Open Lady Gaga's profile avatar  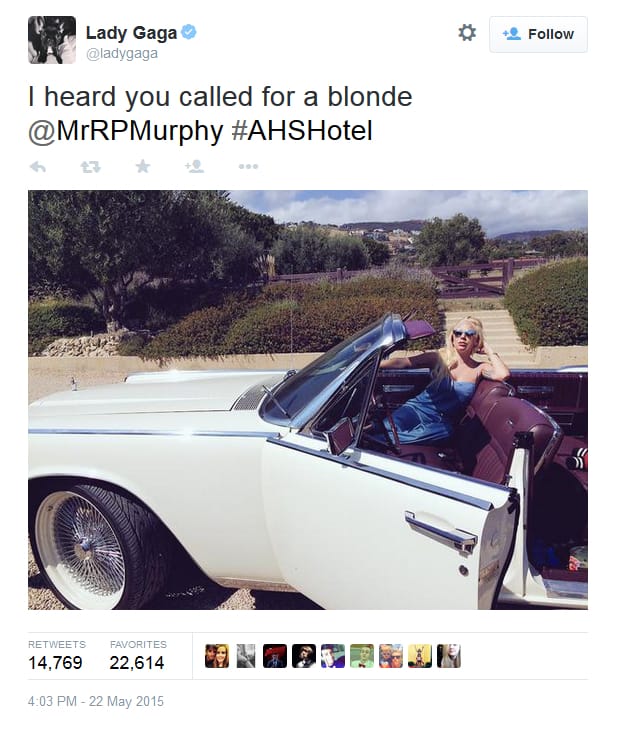pos(52,40)
